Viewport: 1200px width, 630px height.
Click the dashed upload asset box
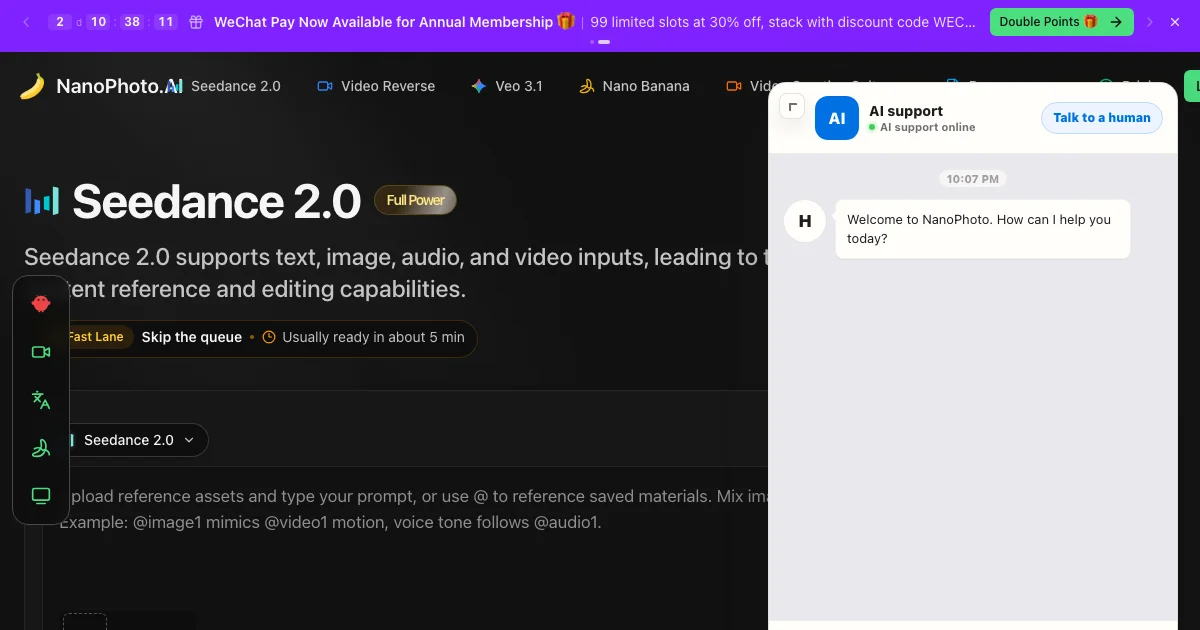click(x=85, y=622)
